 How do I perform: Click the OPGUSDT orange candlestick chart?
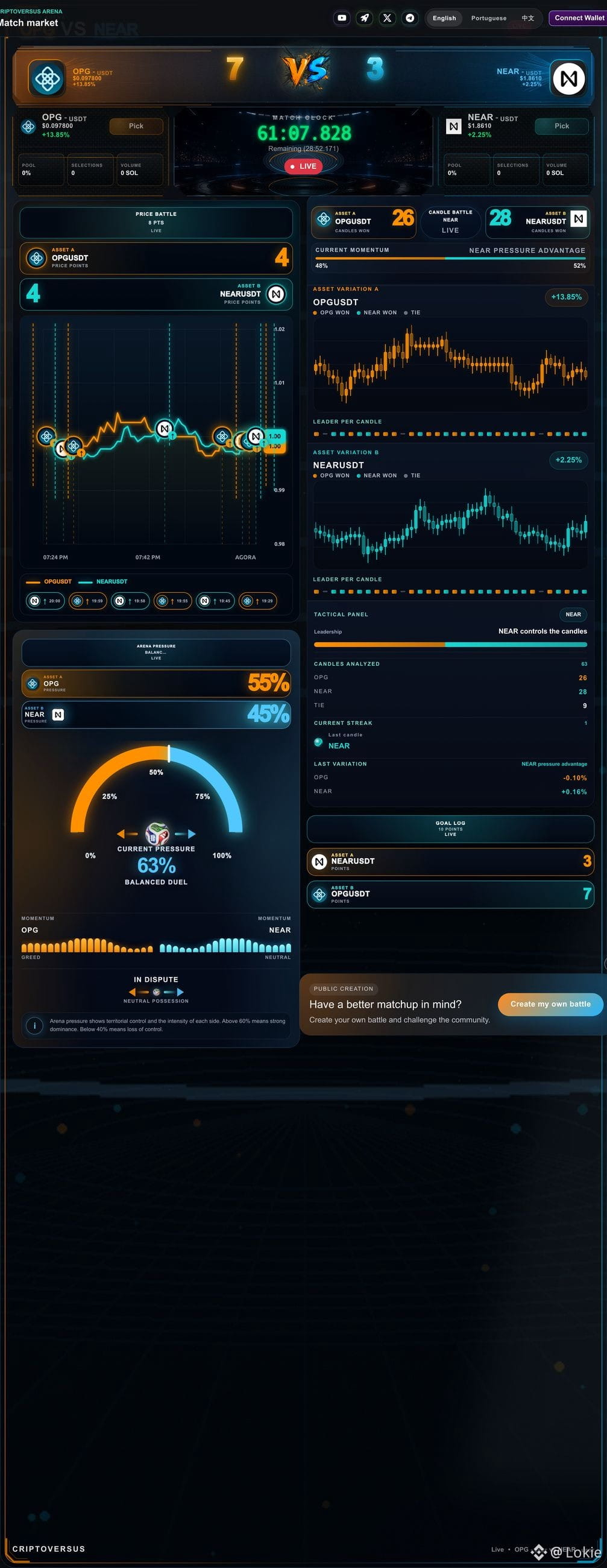(450, 364)
